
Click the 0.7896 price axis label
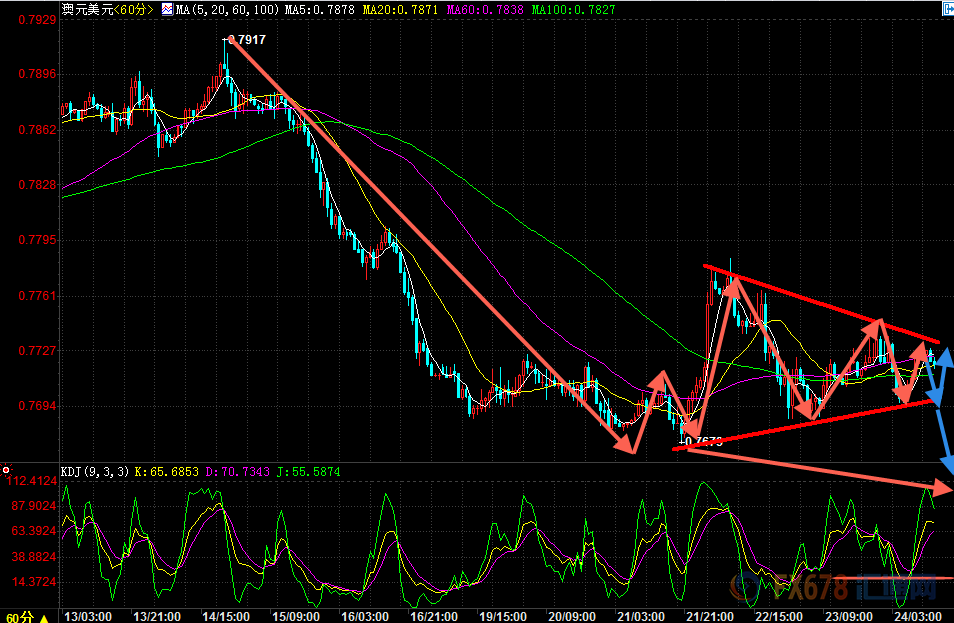point(38,74)
